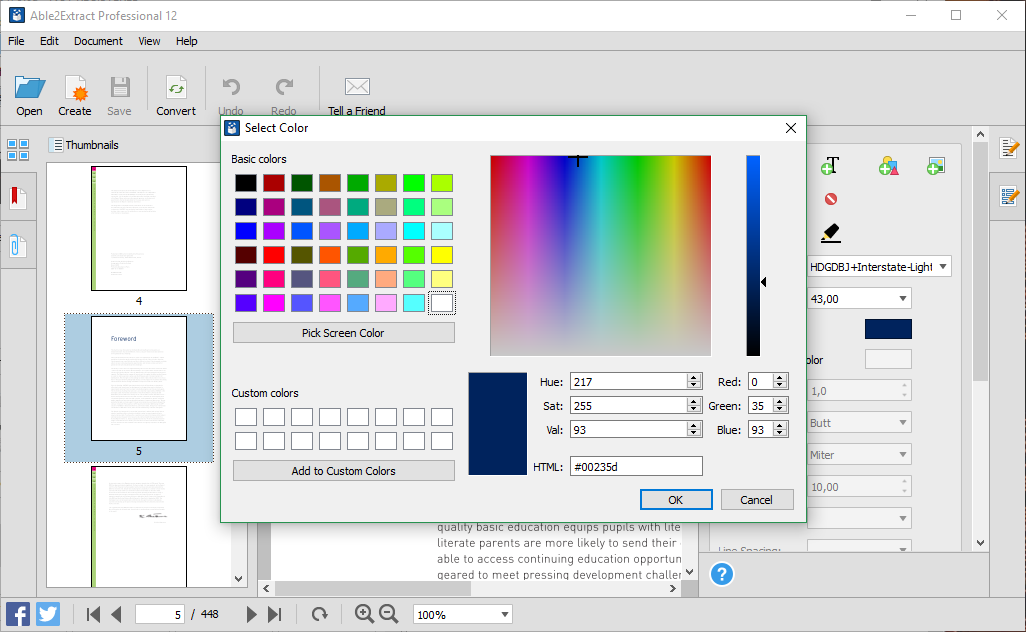Decrease the Val value stepper

click(x=694, y=433)
